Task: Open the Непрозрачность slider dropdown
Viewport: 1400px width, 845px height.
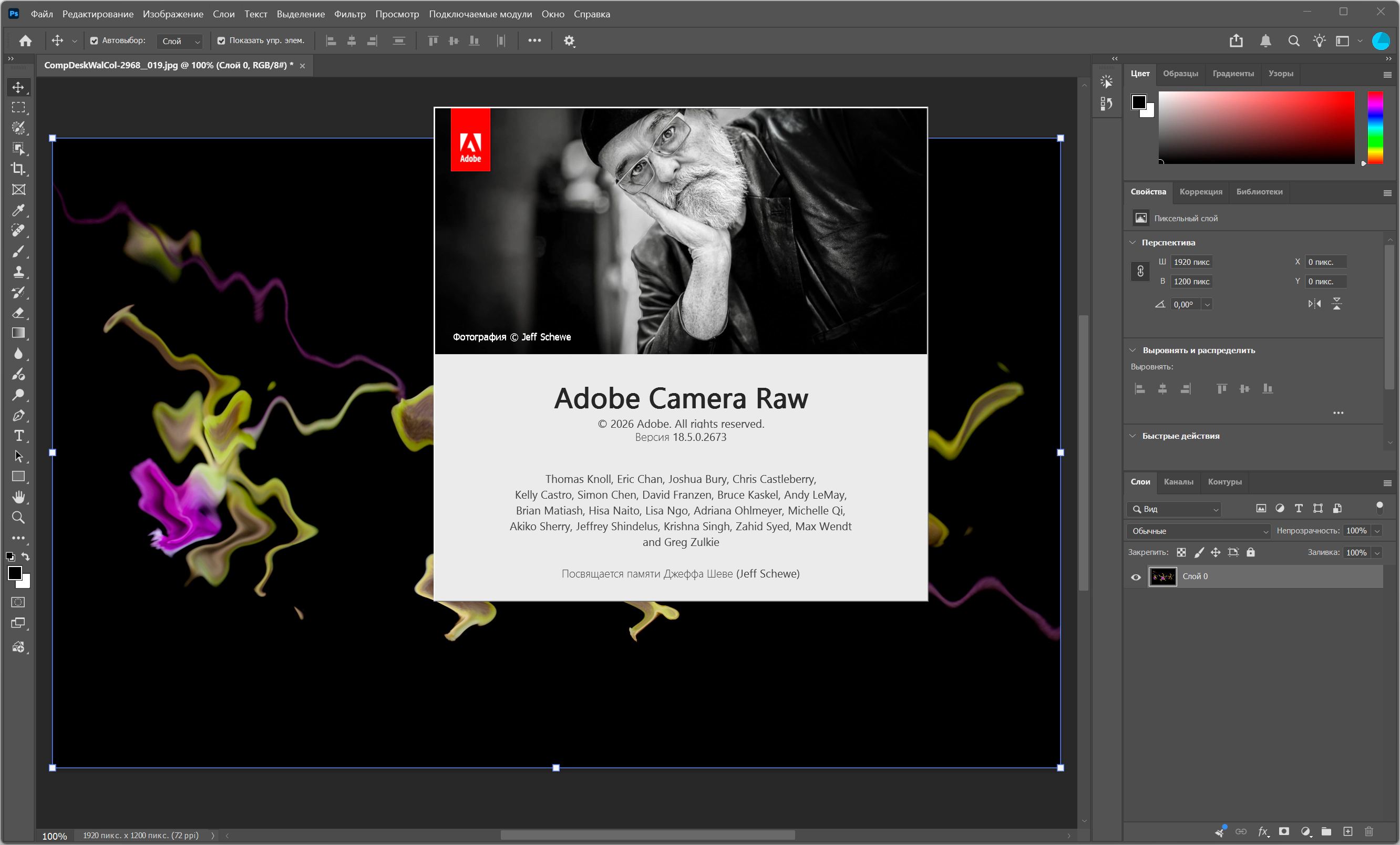Action: (x=1377, y=531)
